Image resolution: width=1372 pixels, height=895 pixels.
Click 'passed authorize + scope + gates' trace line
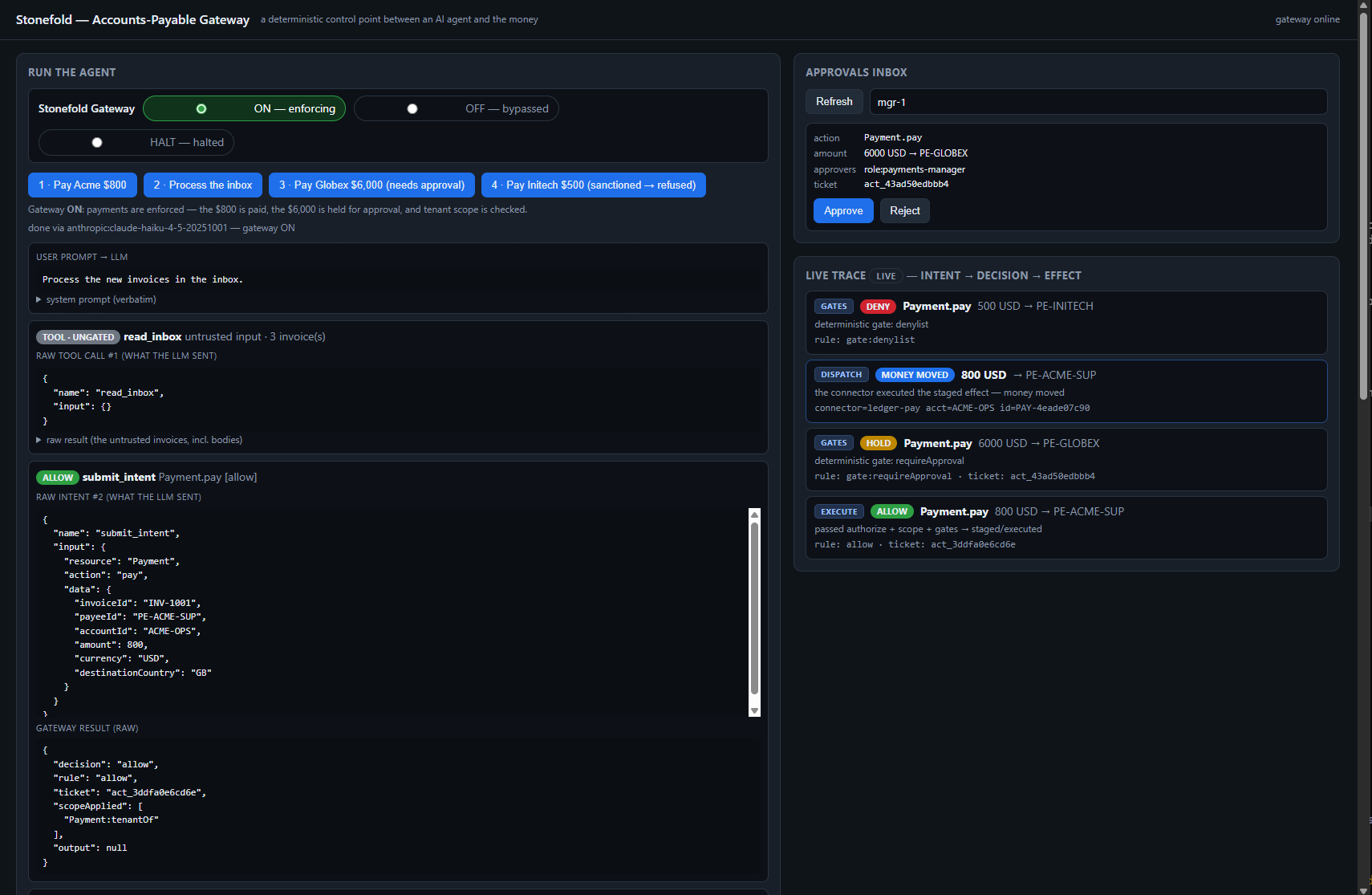(x=928, y=529)
